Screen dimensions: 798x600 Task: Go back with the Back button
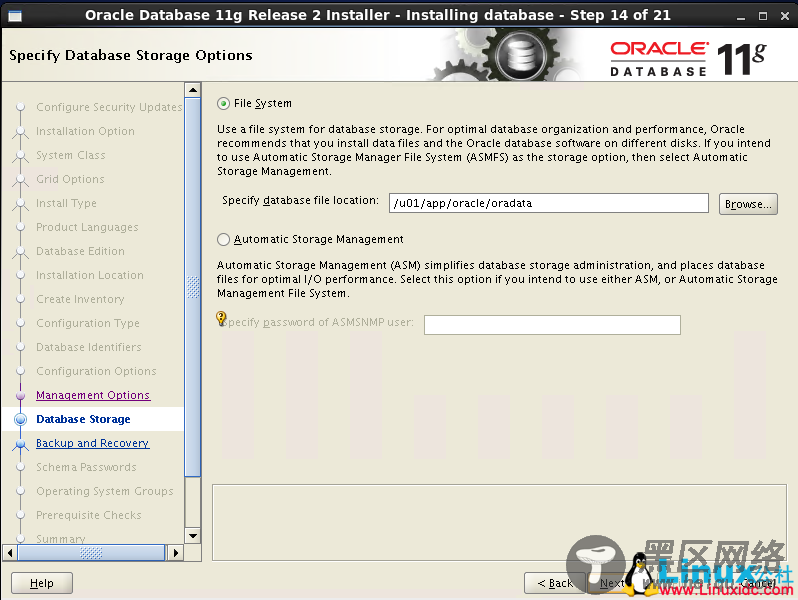click(555, 583)
